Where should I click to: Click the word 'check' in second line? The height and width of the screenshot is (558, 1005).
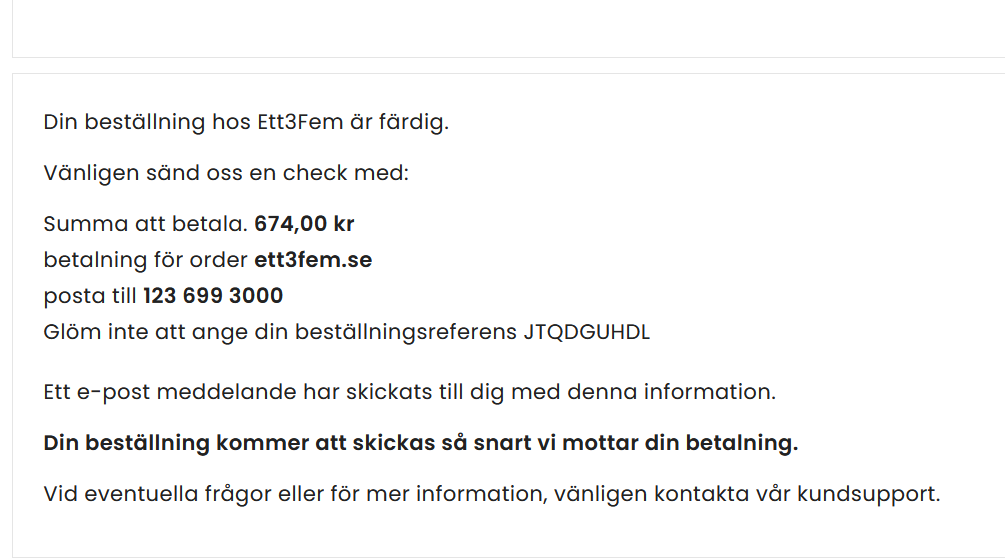(x=315, y=173)
